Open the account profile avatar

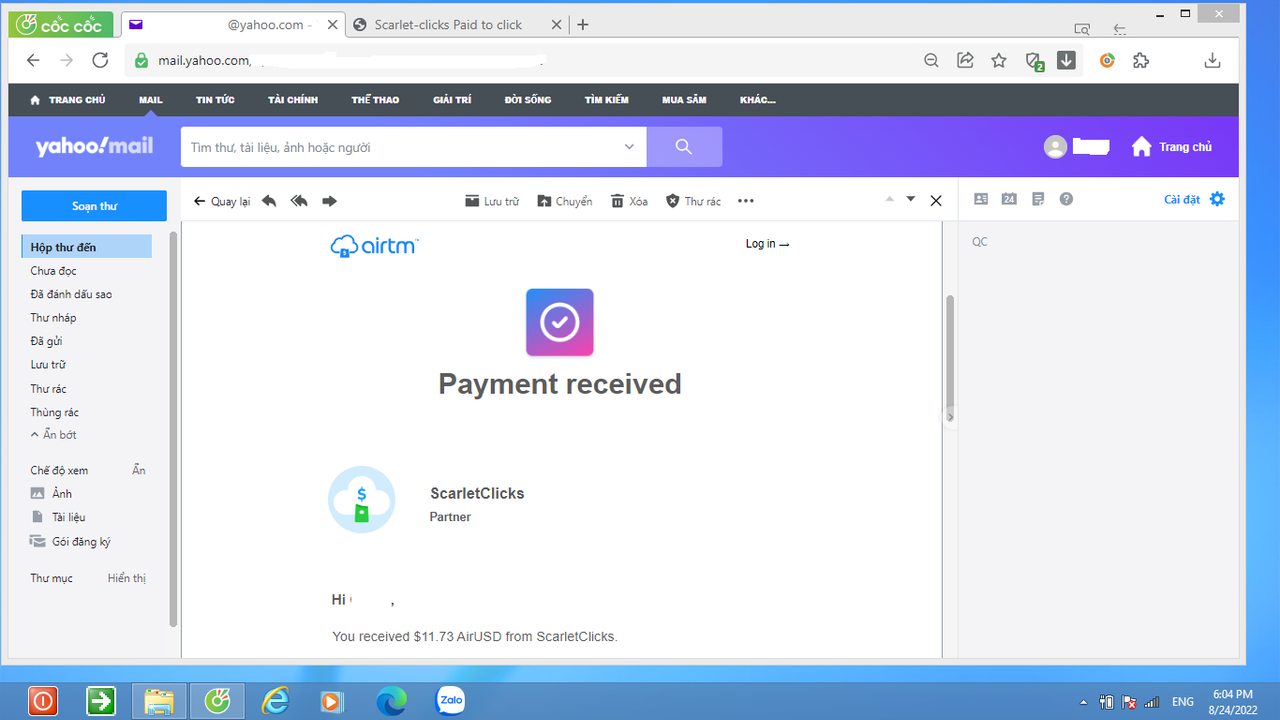(x=1055, y=147)
